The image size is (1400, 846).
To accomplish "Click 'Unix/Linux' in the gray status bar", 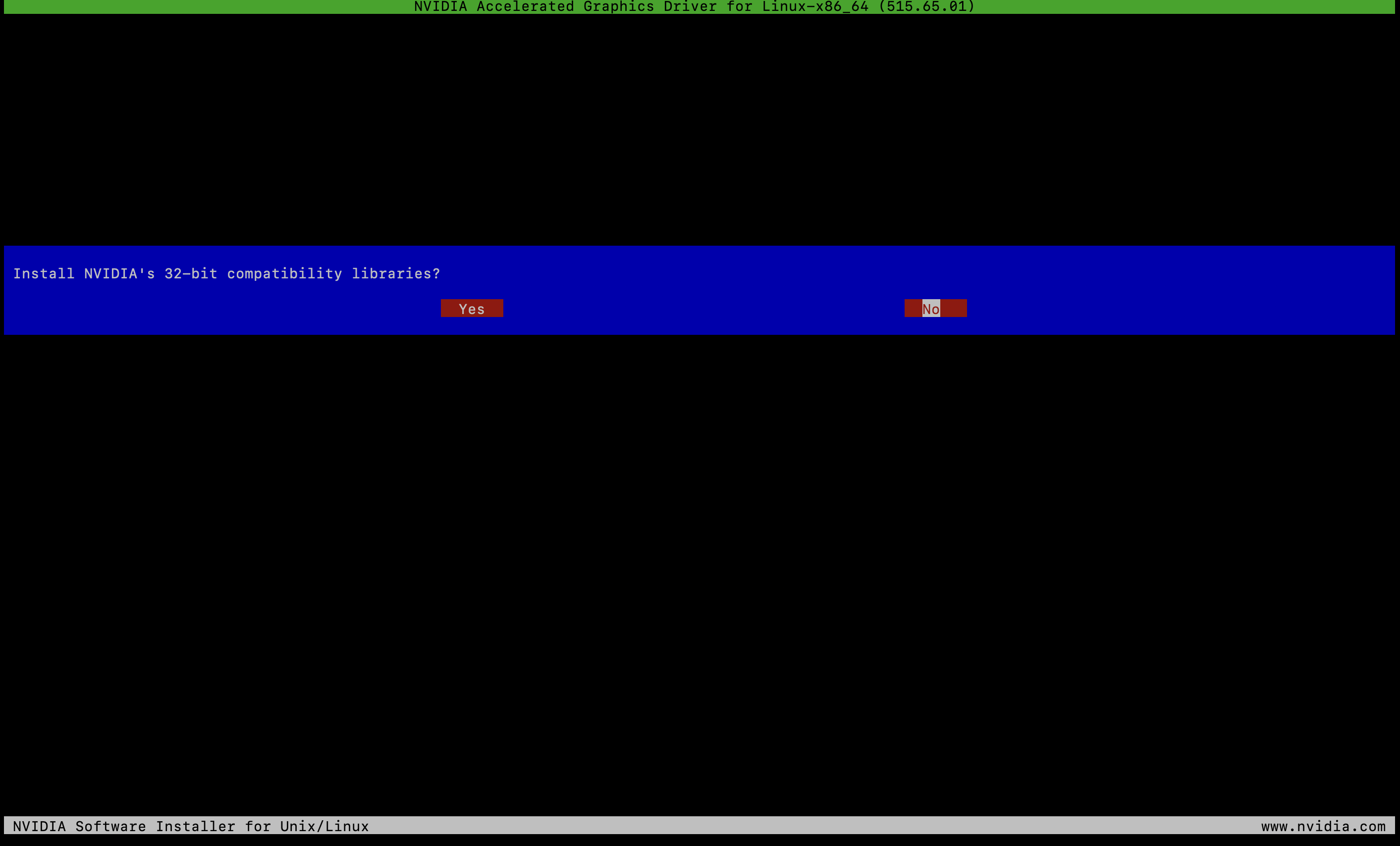I will [324, 826].
